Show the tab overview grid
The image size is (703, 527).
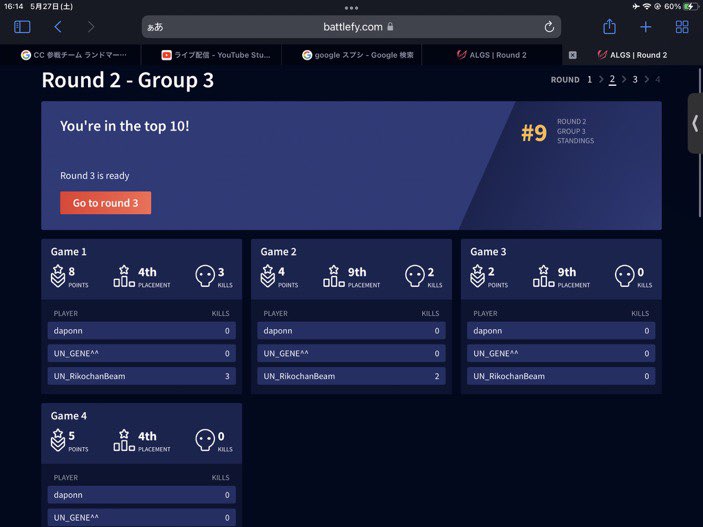[682, 27]
